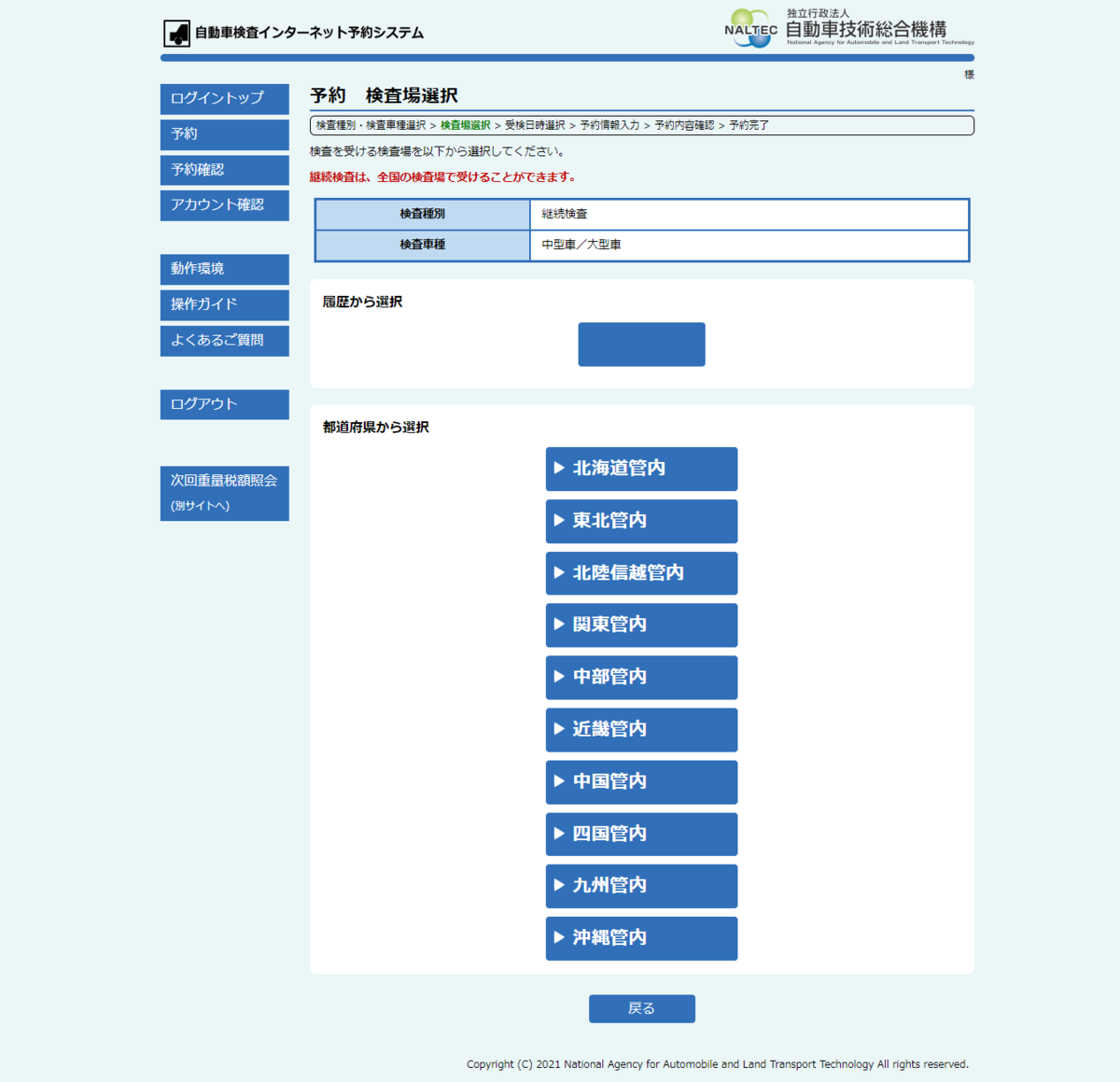Expand 四国管内 region
The width and height of the screenshot is (1120, 1082).
(x=641, y=834)
